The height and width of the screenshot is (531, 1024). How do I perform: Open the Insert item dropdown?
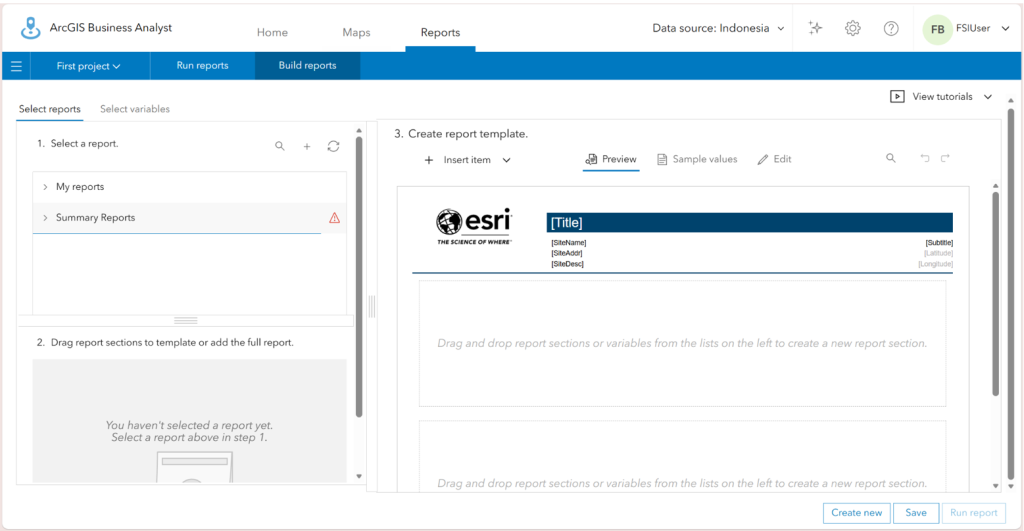point(467,160)
